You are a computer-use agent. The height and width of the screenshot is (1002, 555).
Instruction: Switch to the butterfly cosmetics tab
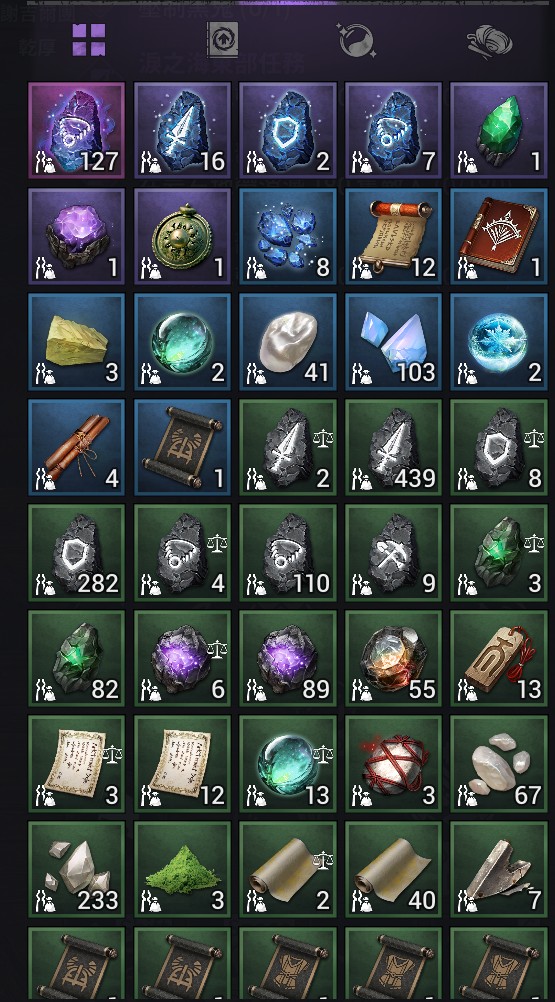click(x=490, y=42)
